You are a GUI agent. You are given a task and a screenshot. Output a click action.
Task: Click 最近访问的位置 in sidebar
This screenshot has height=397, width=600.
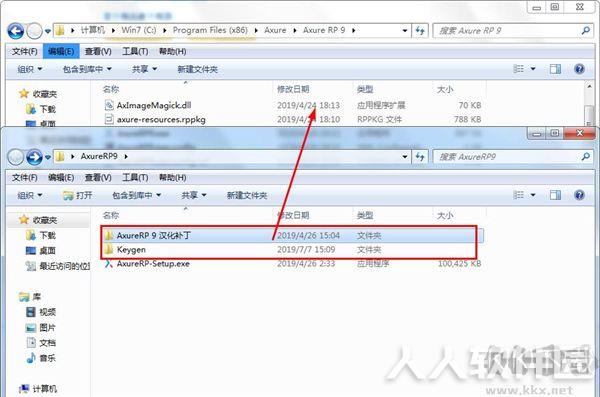click(57, 266)
